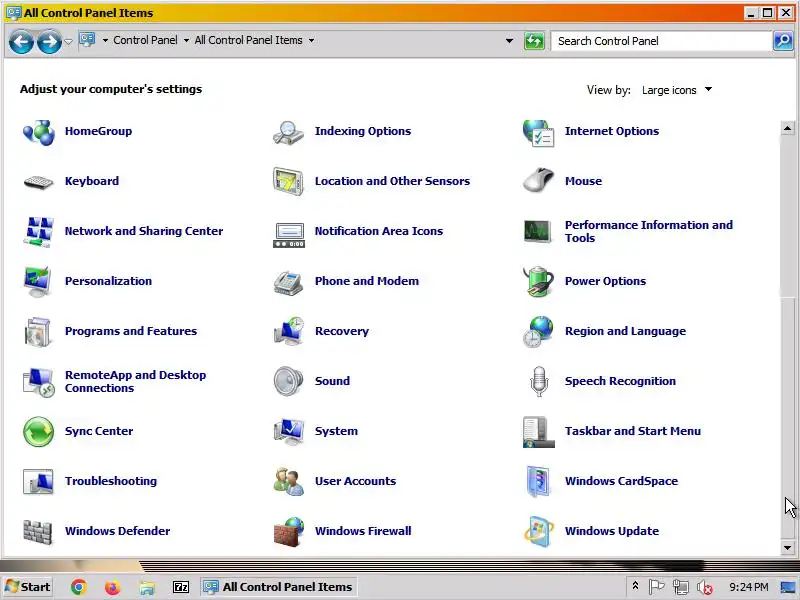Click the Mouse icon
The height and width of the screenshot is (600, 800).
click(539, 181)
